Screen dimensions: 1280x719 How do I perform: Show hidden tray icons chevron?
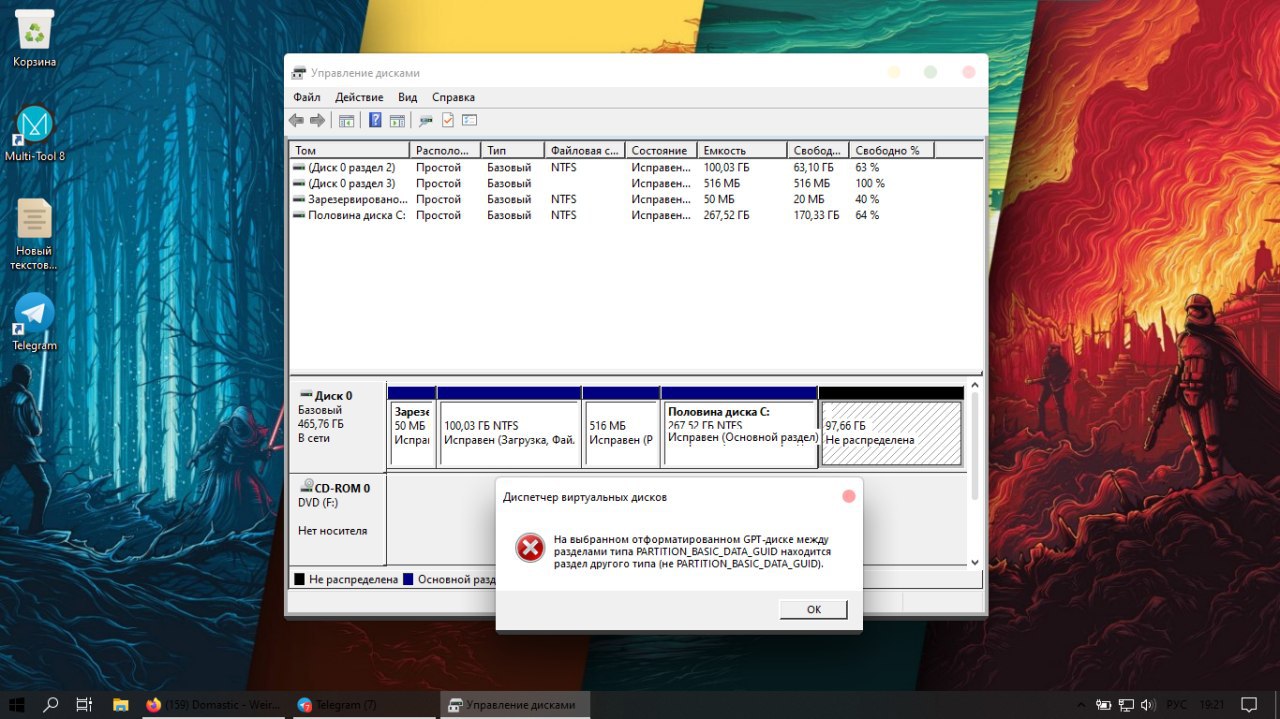tap(1082, 705)
